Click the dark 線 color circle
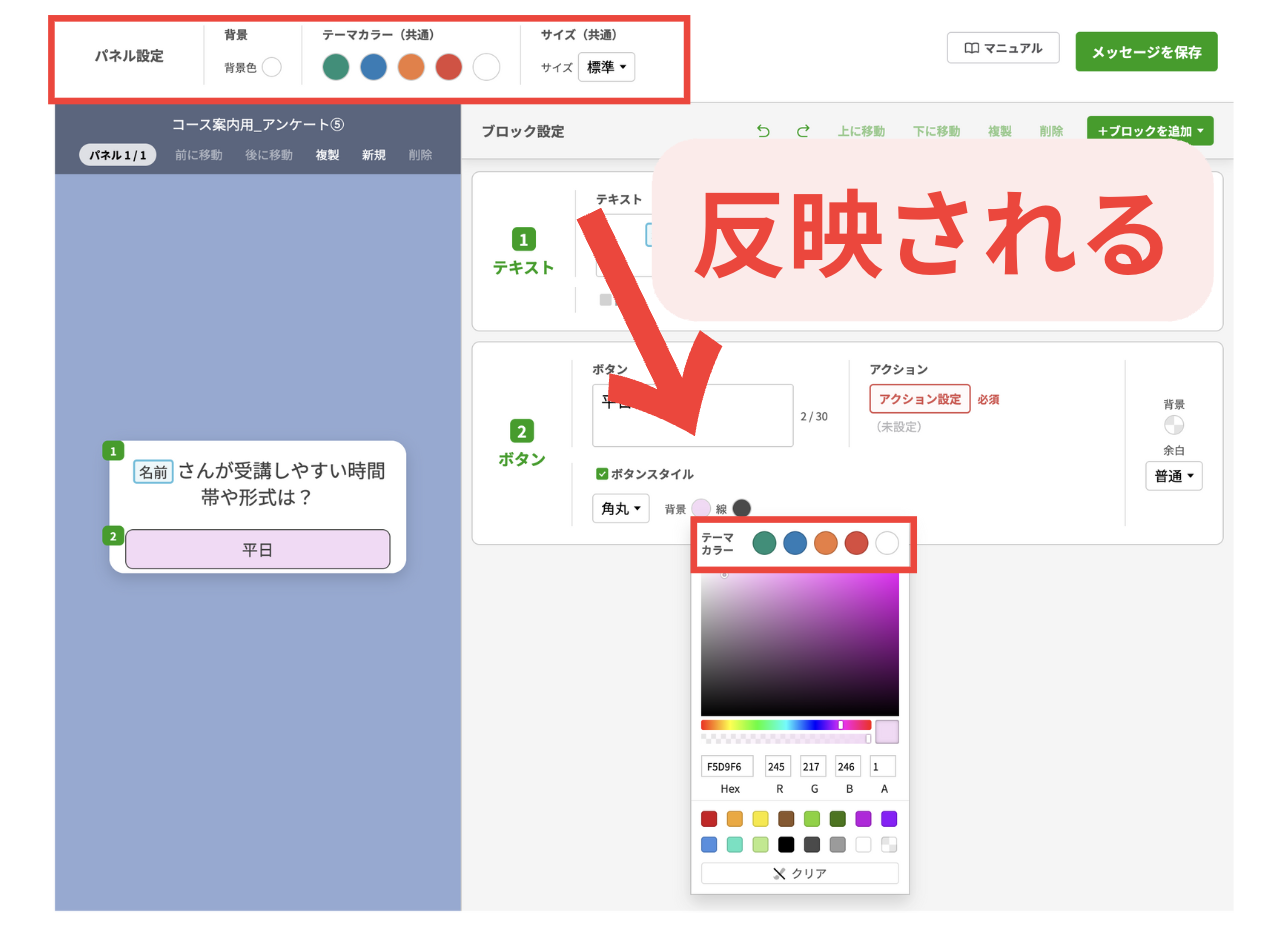This screenshot has width=1274, height=930. (741, 508)
